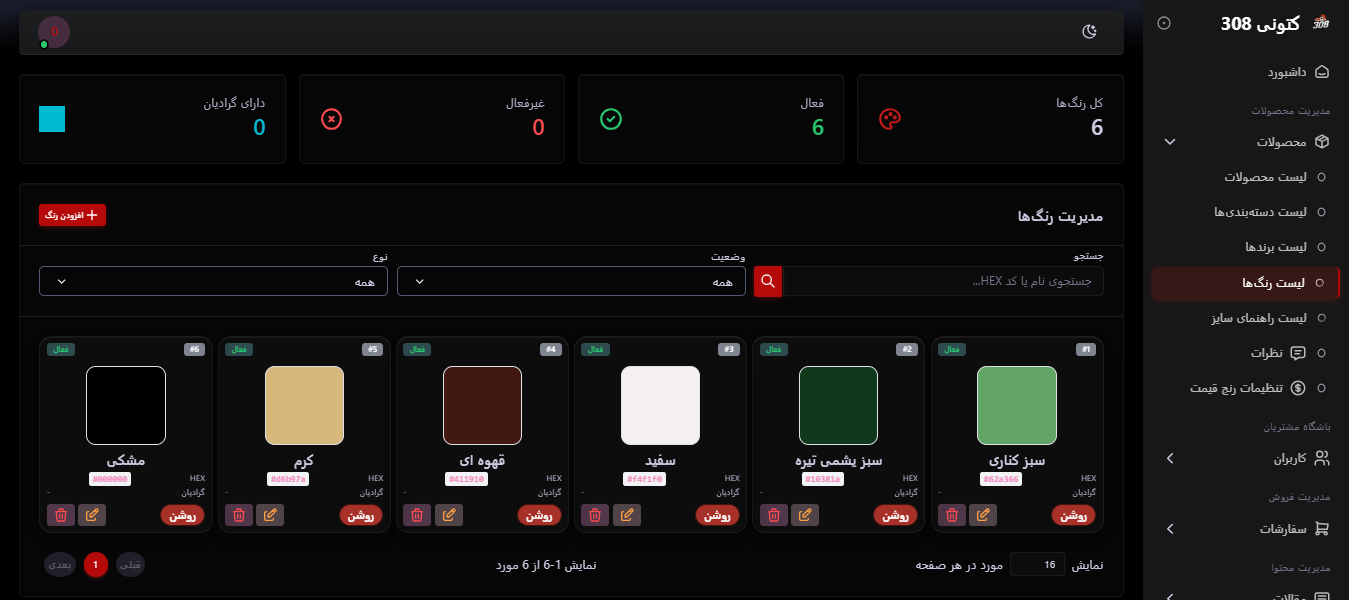Screen dimensions: 1349x600
Task: Click the cyan square gradient icon
Action: [52, 119]
